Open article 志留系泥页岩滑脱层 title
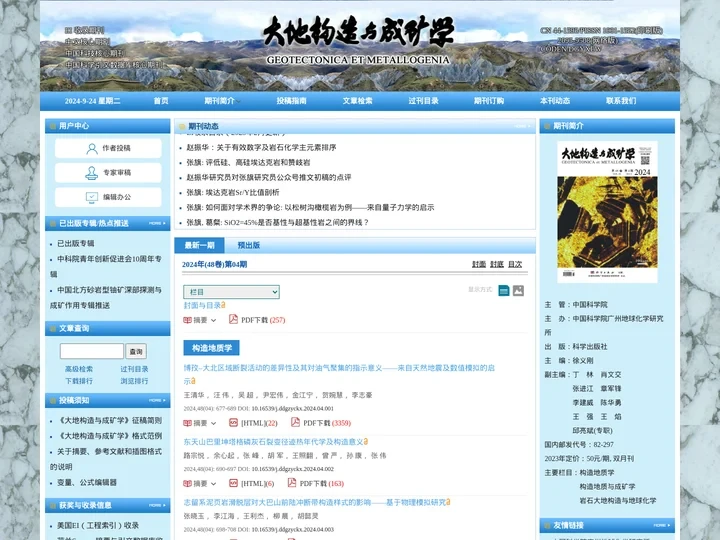720x540 pixels. (x=314, y=502)
